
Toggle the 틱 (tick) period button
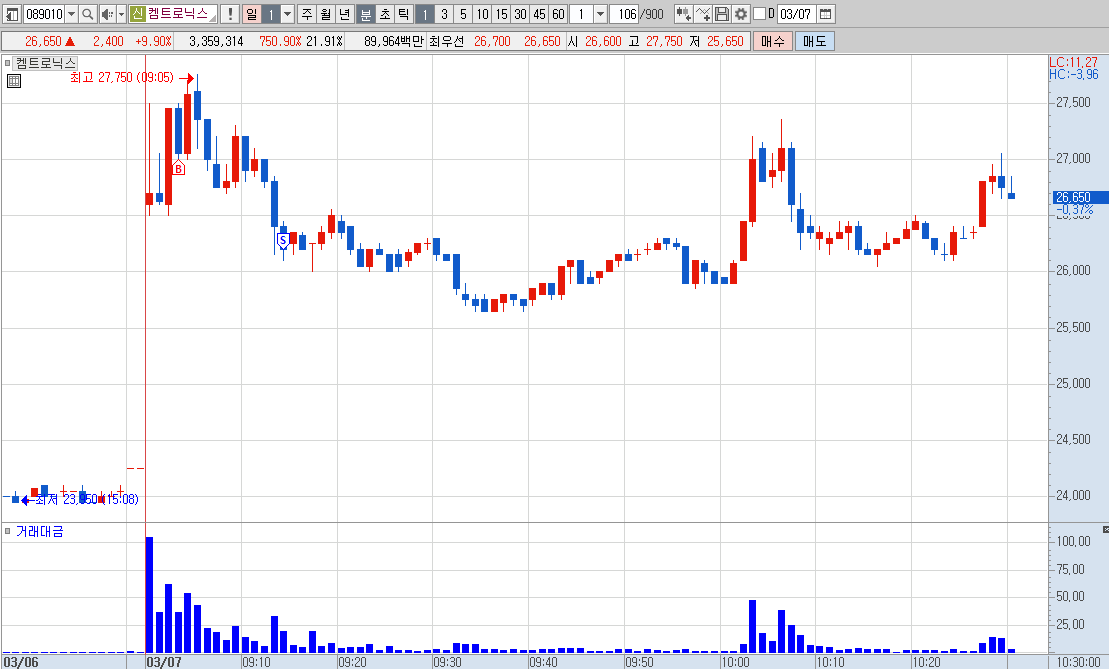pos(403,14)
